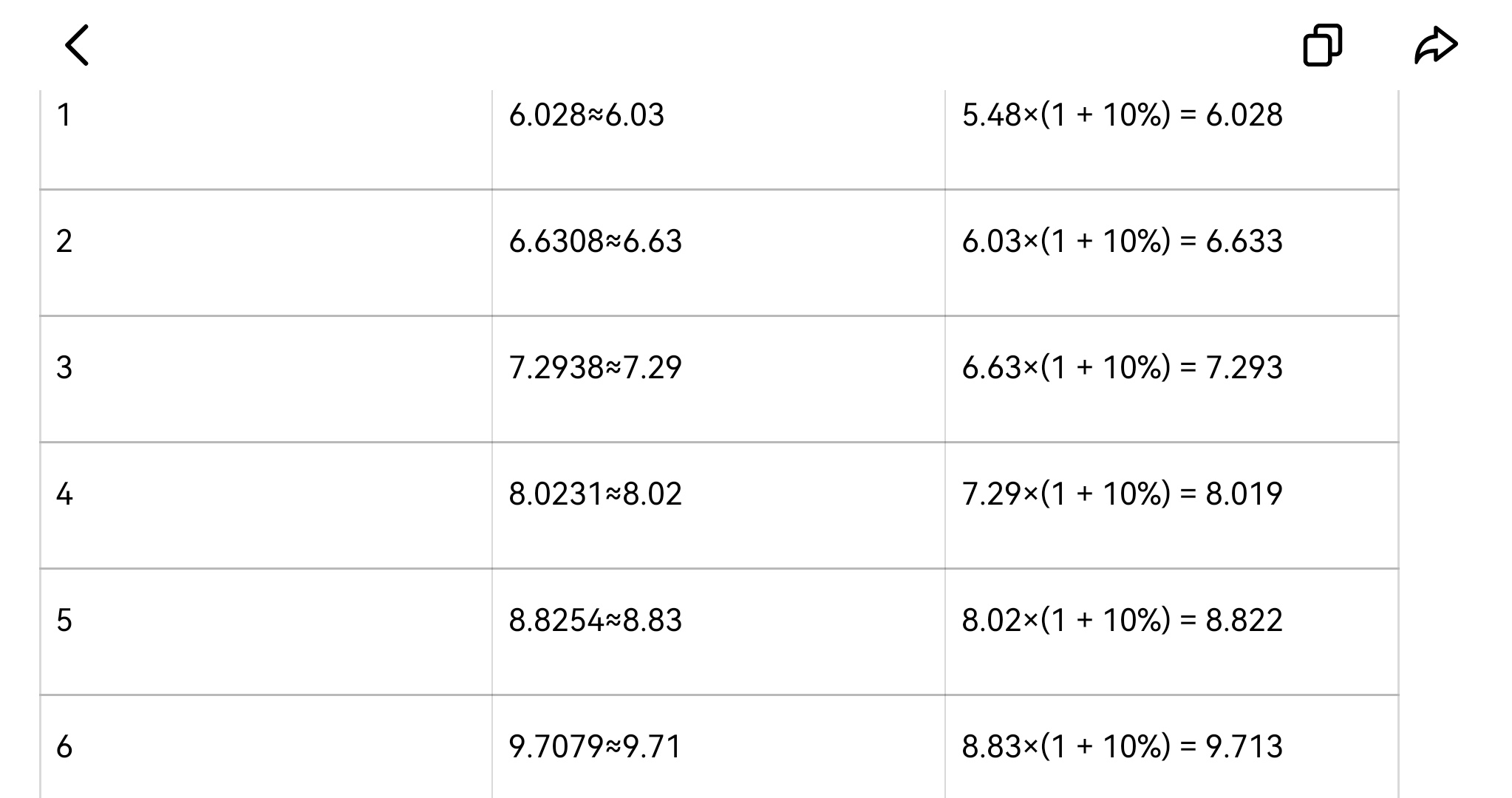Image resolution: width=1512 pixels, height=798 pixels.
Task: Click the cell reading 6.6308≈6.63
Action: tap(595, 242)
